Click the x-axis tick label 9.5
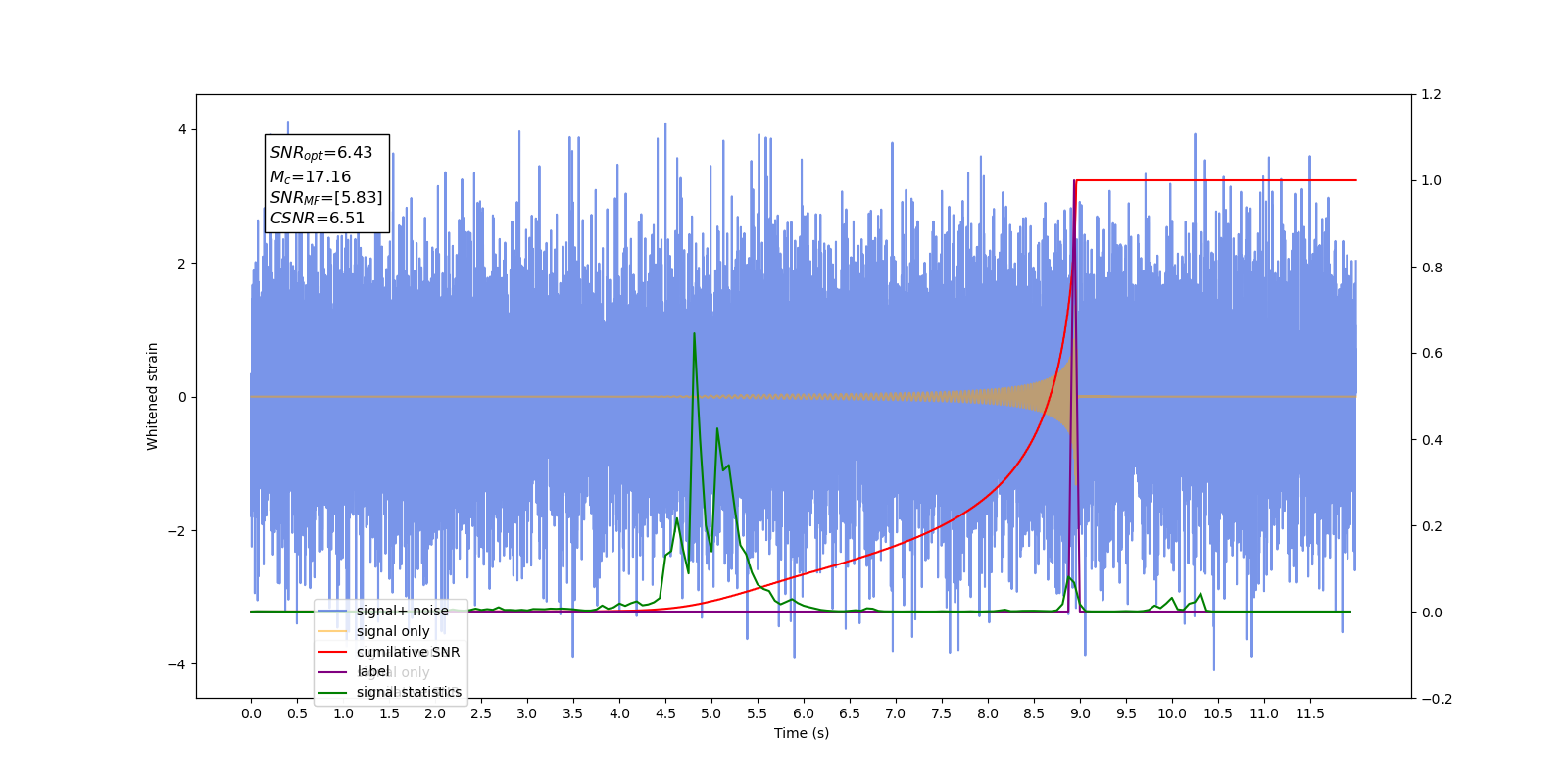The image size is (1568, 784). coord(1126,713)
